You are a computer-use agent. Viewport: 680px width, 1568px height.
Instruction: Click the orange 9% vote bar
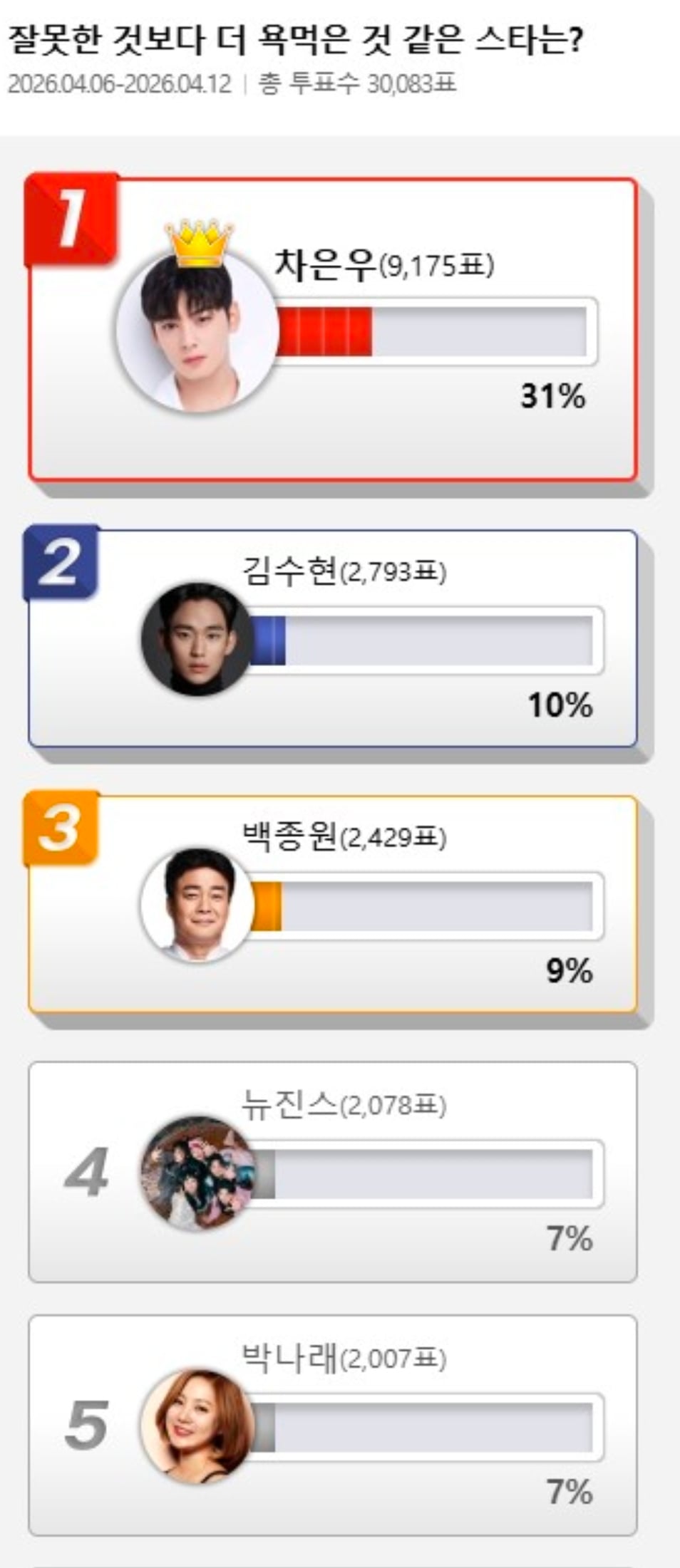pos(266,906)
